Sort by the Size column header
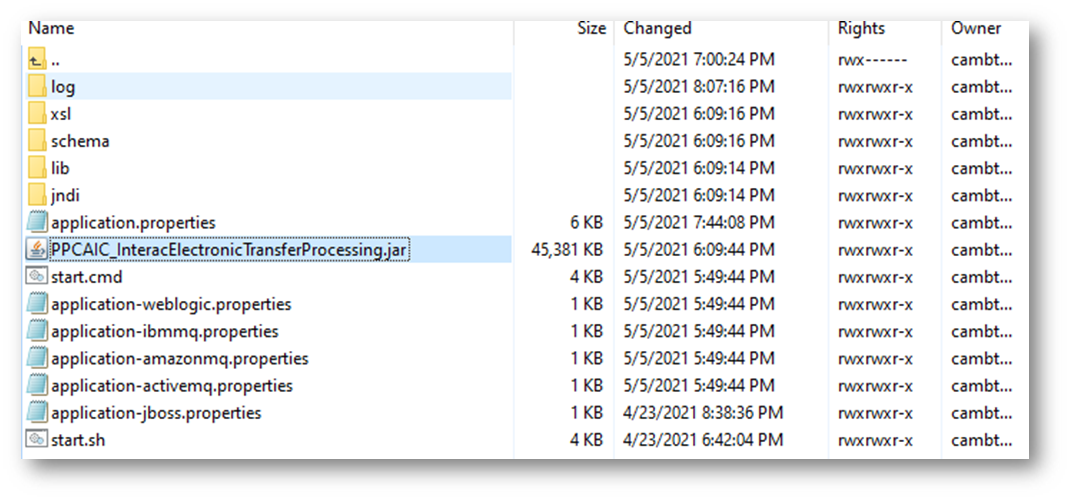 (x=591, y=28)
